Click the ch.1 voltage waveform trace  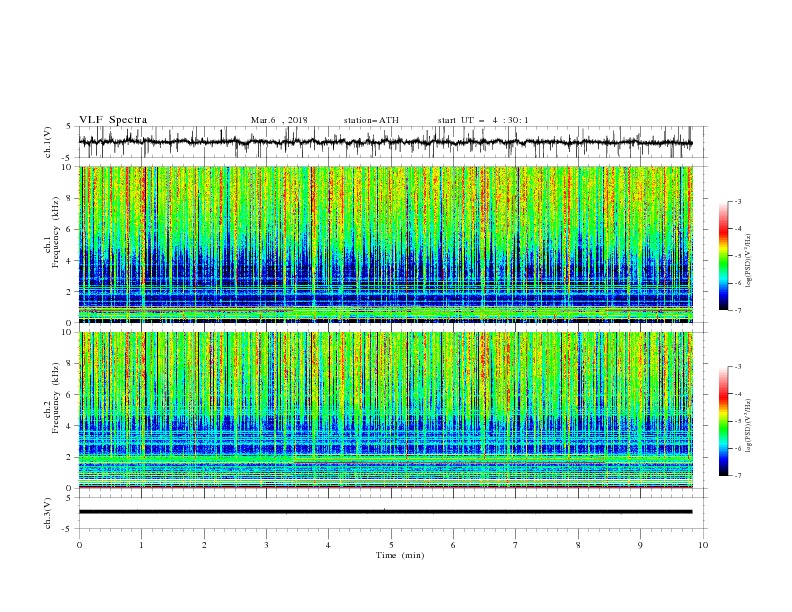(x=386, y=142)
